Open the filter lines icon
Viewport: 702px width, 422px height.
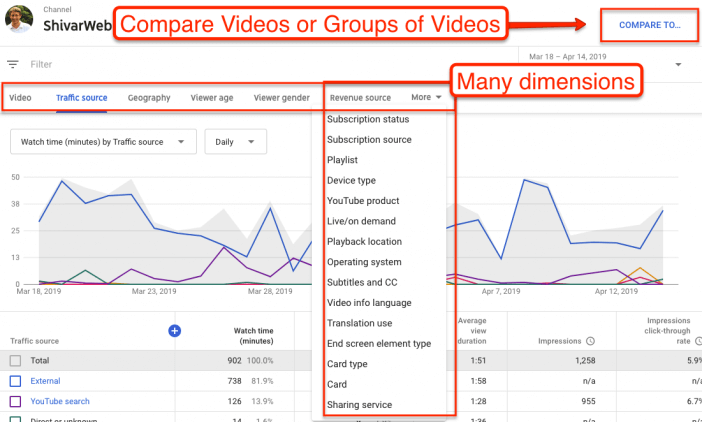[x=13, y=64]
